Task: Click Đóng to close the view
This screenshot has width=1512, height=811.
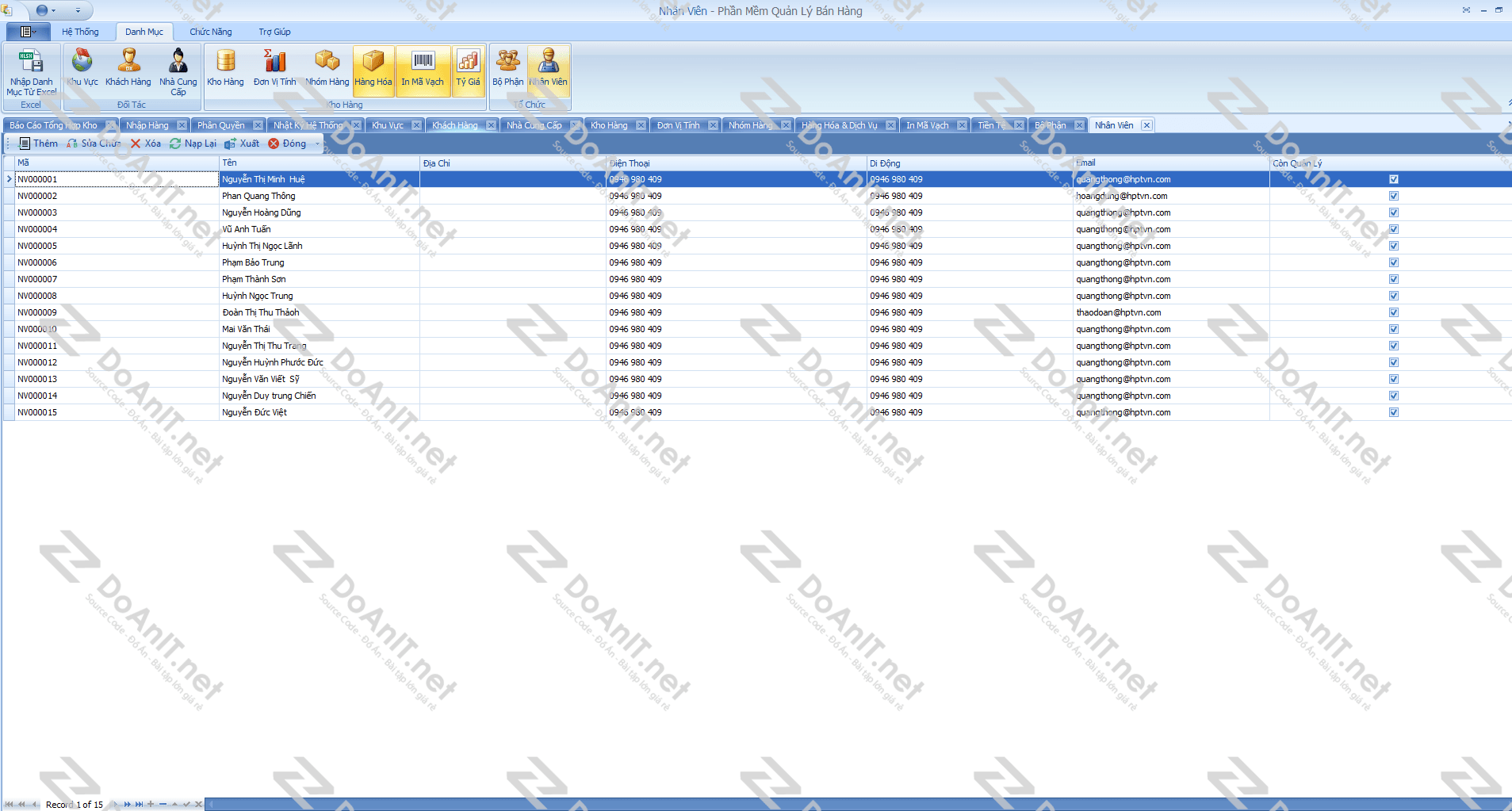Action: [x=287, y=143]
